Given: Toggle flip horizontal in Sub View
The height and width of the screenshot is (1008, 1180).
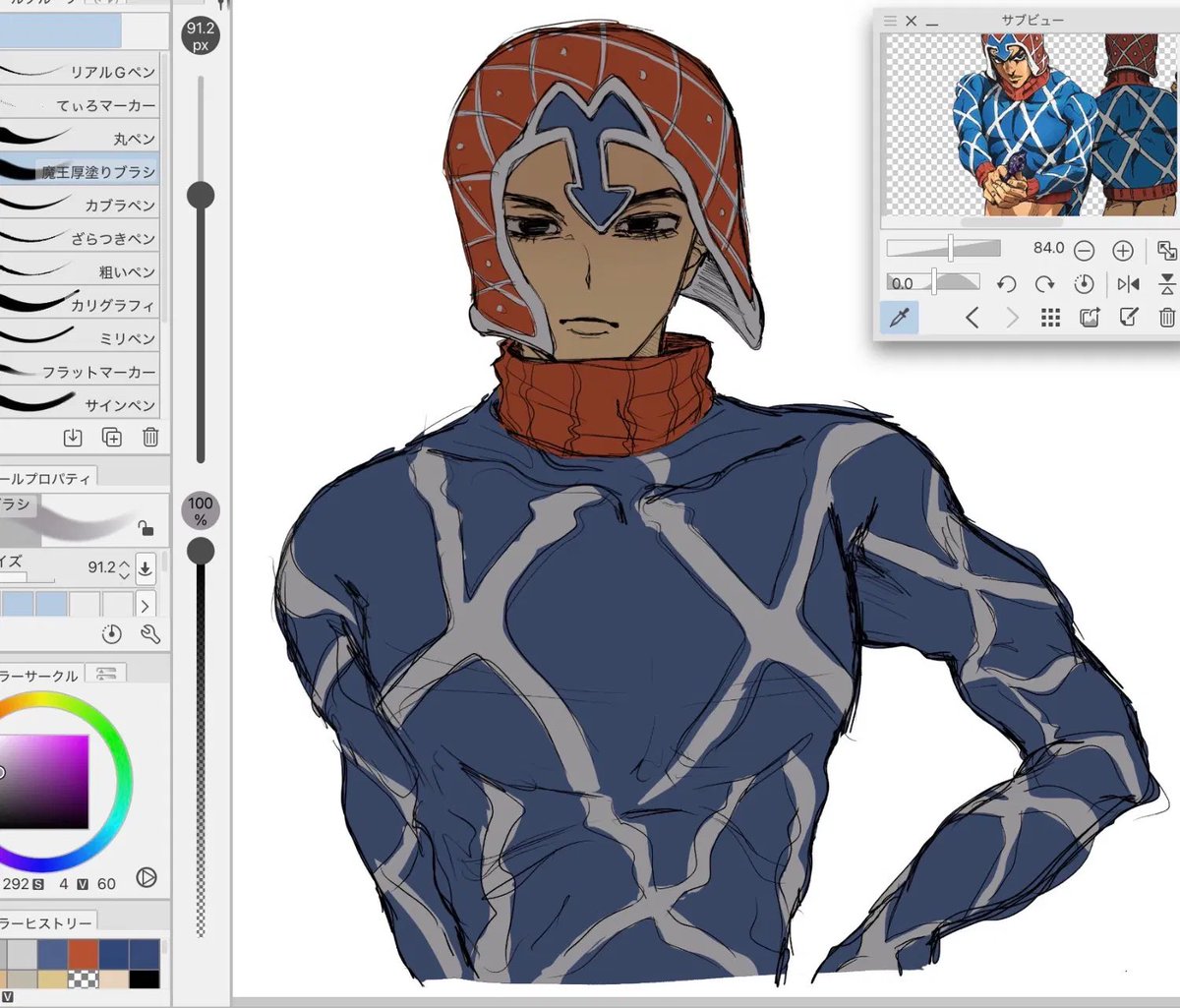Looking at the screenshot, I should coord(1128,284).
